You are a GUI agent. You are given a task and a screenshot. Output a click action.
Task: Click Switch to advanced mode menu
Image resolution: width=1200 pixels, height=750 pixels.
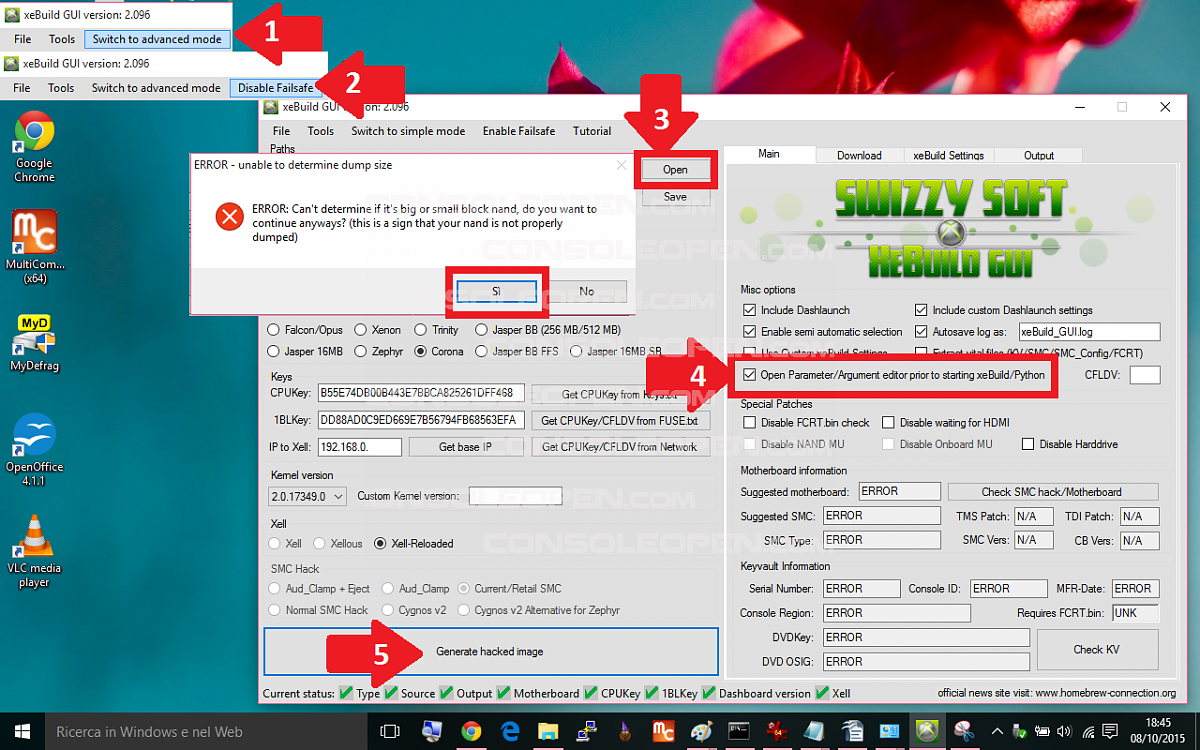click(x=157, y=39)
